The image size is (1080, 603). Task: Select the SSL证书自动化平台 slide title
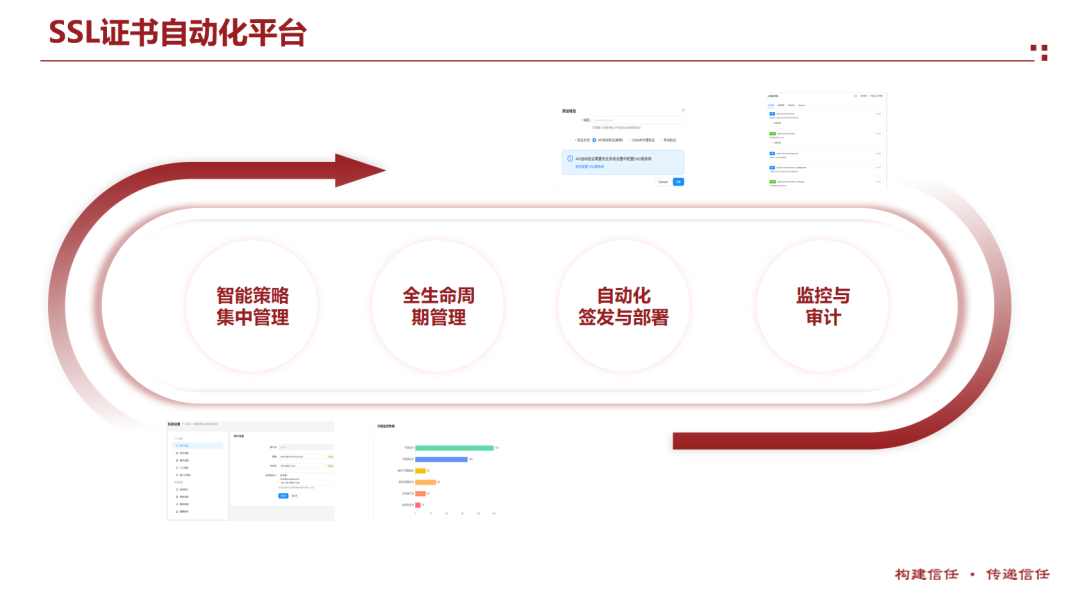177,32
